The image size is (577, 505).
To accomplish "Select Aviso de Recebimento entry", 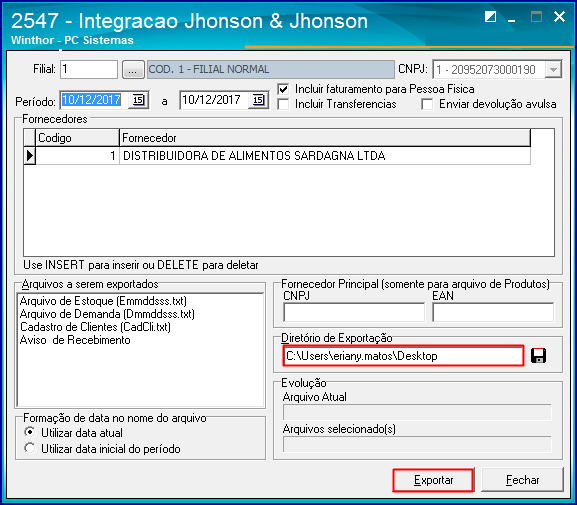I will pyautogui.click(x=75, y=340).
